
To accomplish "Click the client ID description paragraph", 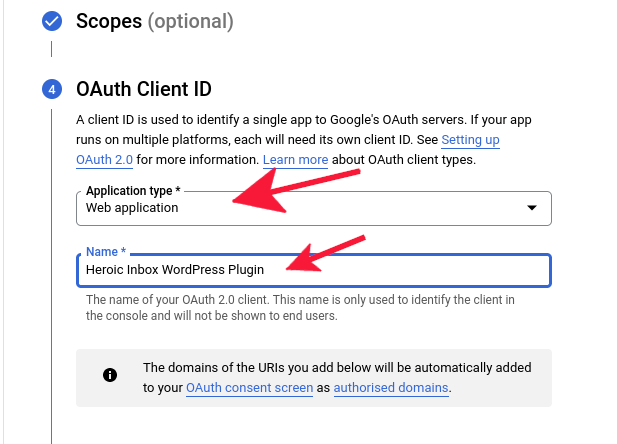I will point(303,140).
